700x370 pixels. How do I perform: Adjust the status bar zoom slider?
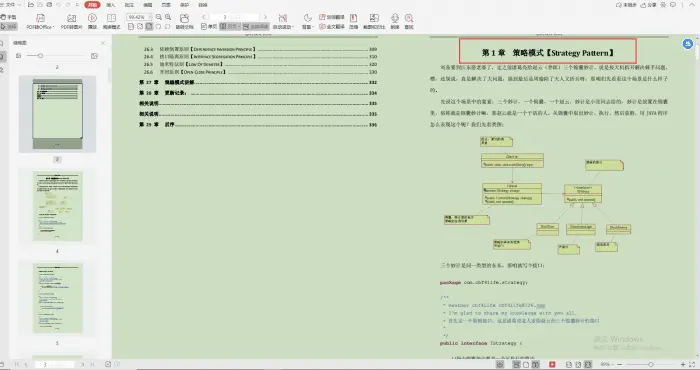[651, 365]
